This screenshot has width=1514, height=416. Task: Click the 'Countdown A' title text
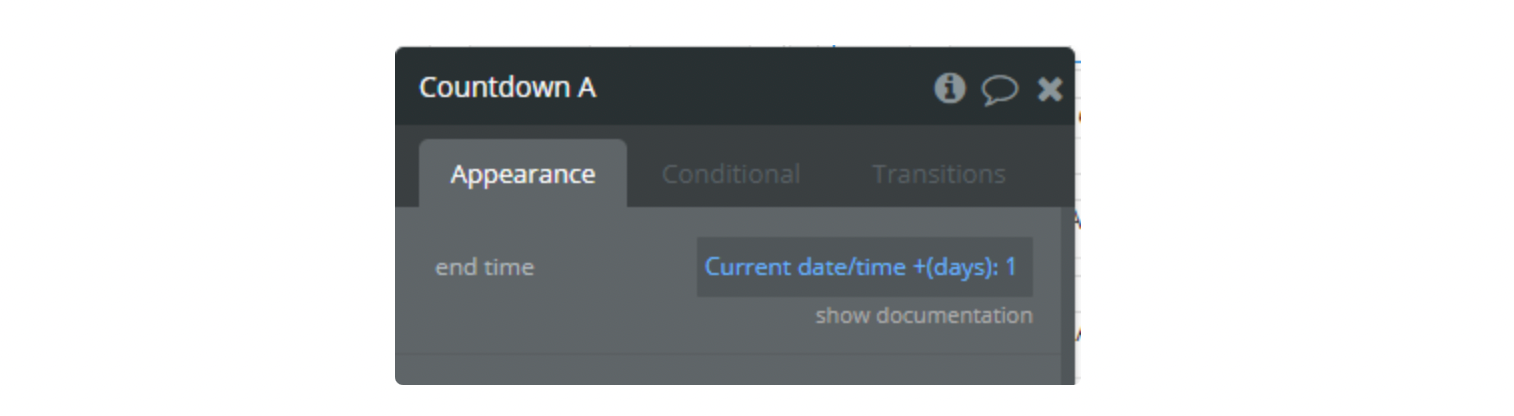[x=507, y=88]
